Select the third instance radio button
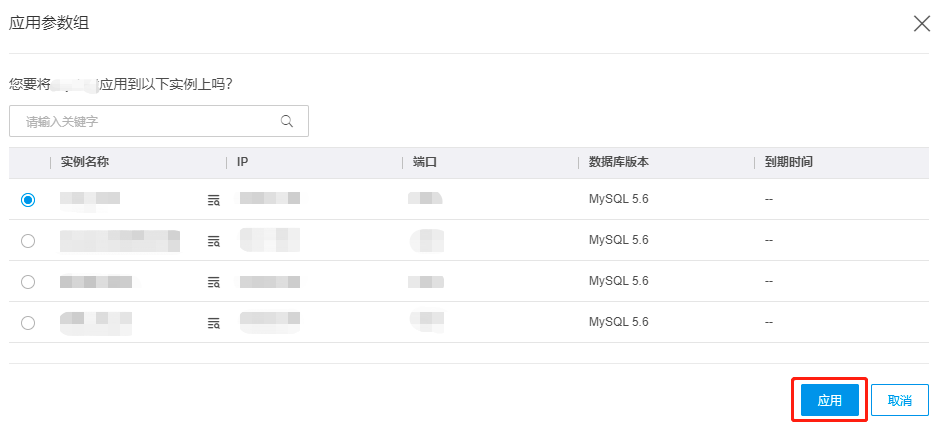Viewport: 941px width, 425px height. (x=28, y=282)
